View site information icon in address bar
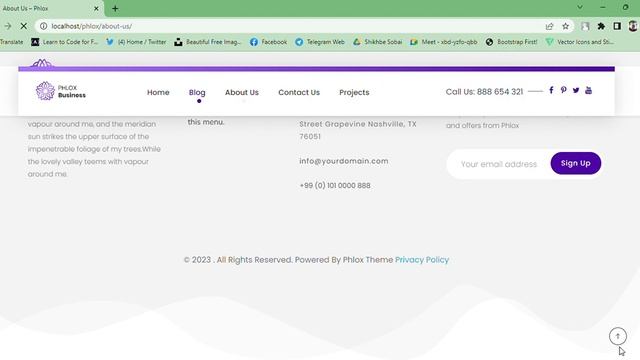This screenshot has height=360, width=640. pyautogui.click(x=43, y=26)
